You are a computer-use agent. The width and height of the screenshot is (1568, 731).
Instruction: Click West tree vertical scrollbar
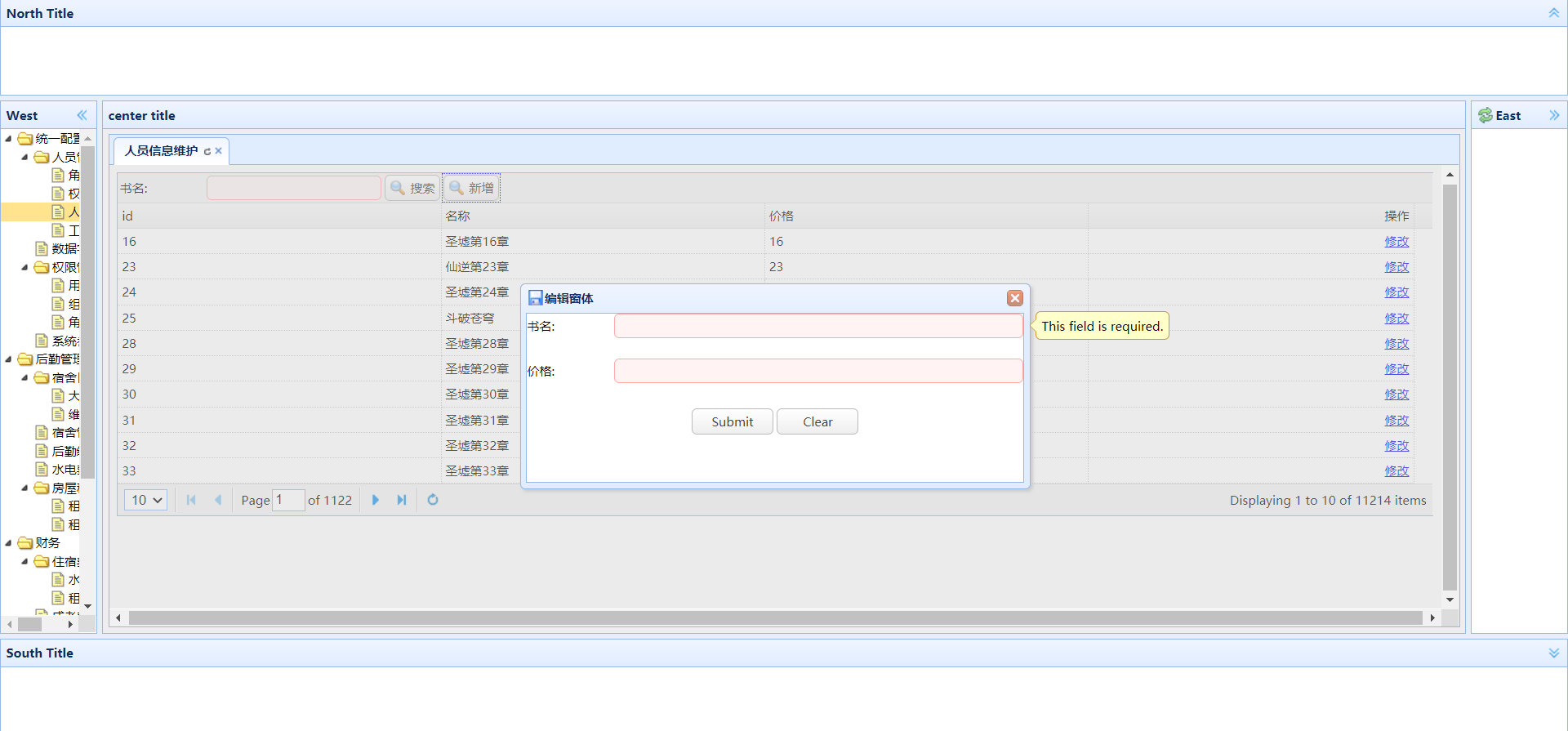click(x=87, y=312)
